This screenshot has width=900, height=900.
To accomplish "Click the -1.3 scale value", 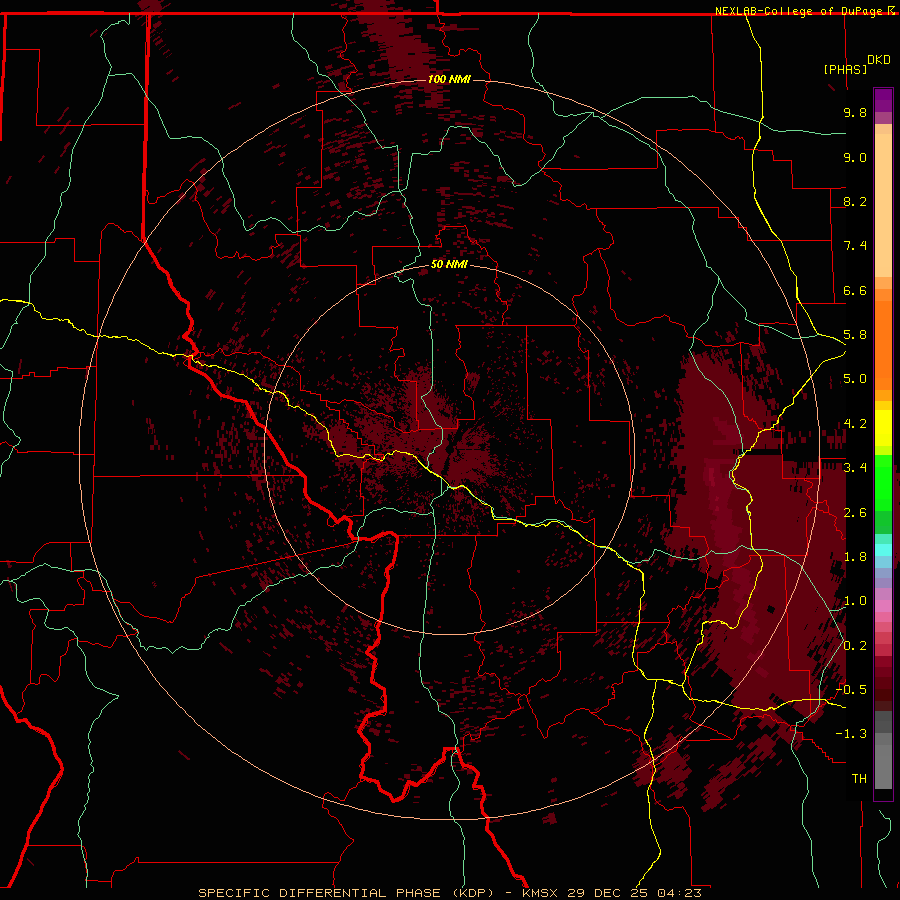I will 851,734.
